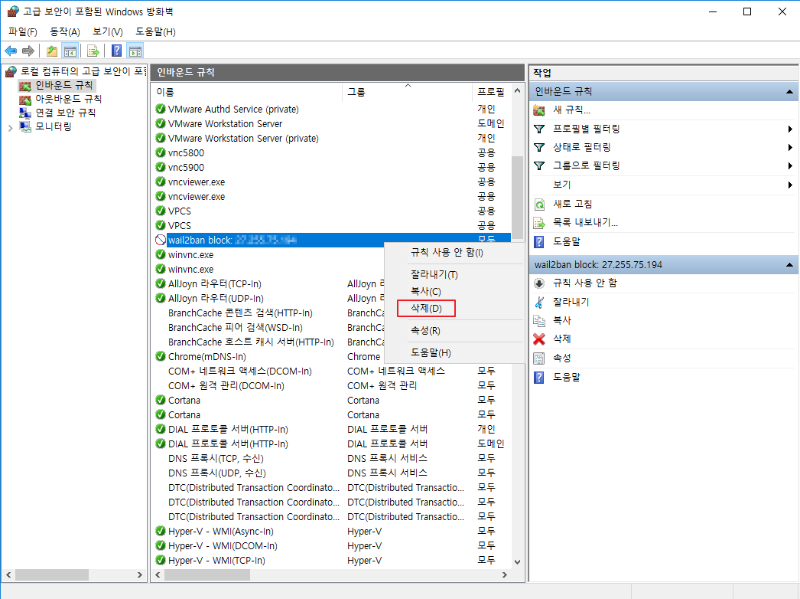
Task: Click the 새 규칙 new rule icon
Action: 539,110
